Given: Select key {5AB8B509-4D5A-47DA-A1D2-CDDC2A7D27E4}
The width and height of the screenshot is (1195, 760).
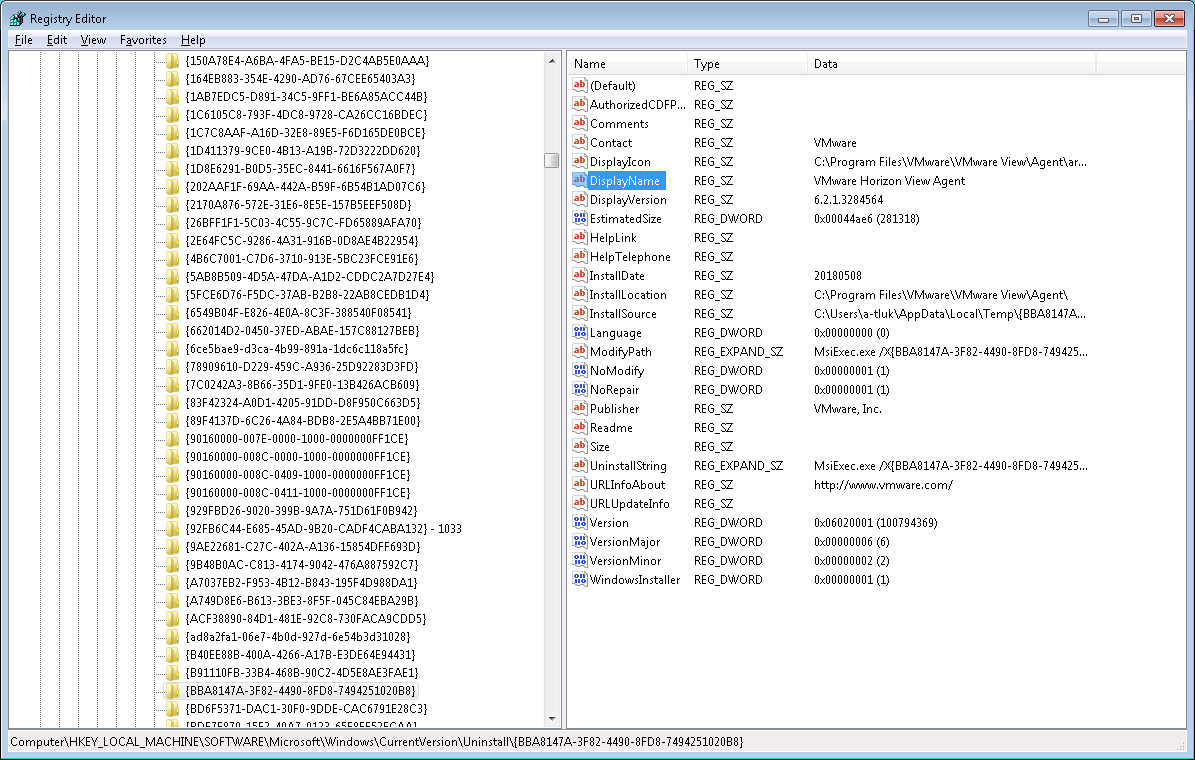Looking at the screenshot, I should coord(309,277).
